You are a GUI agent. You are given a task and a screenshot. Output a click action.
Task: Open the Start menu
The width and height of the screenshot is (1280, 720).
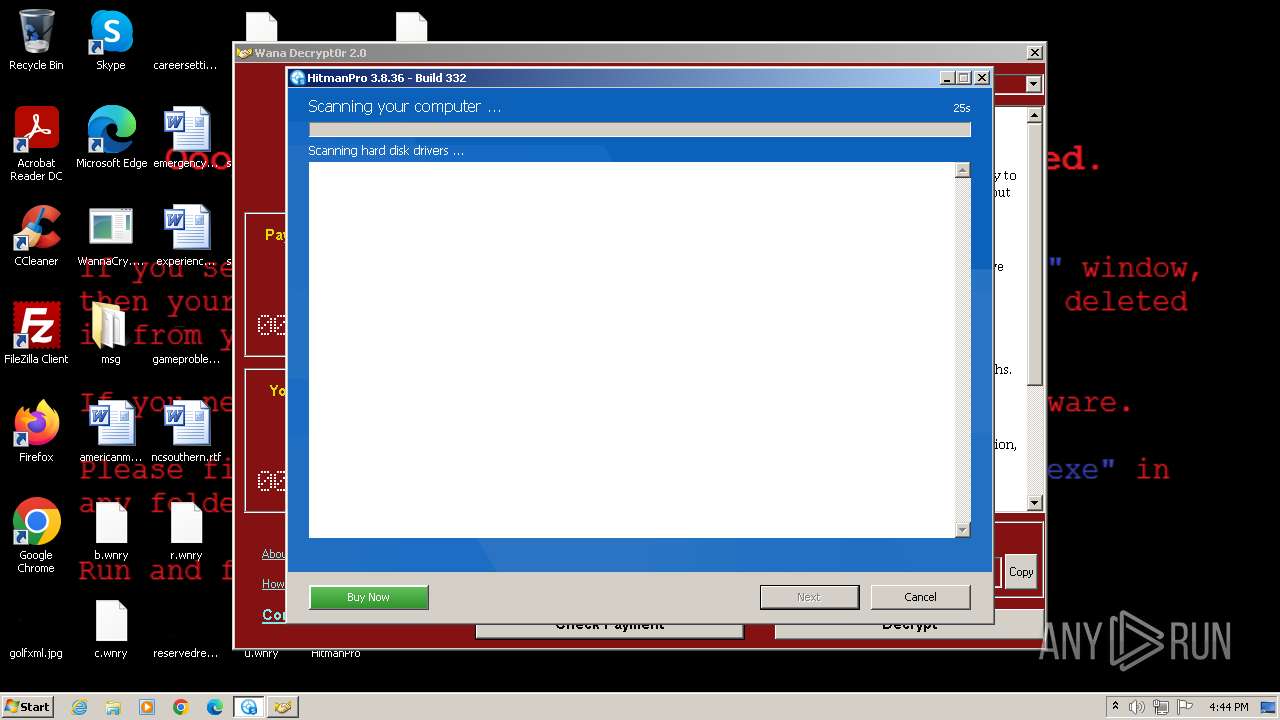tap(28, 707)
